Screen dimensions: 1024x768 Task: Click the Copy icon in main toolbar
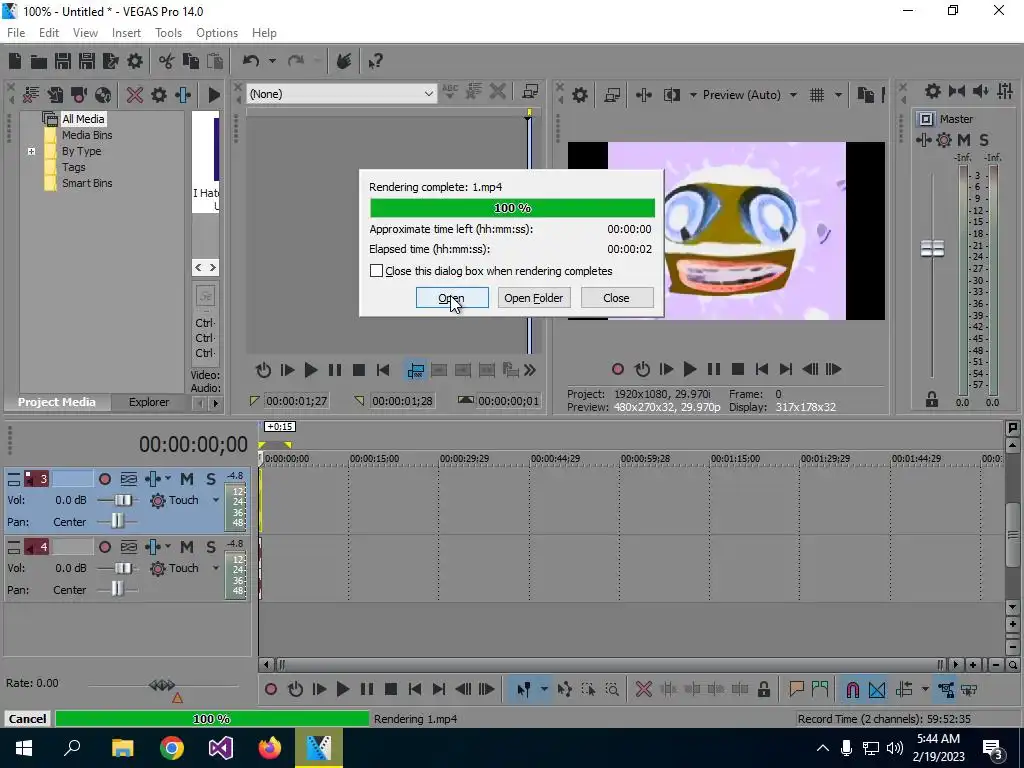pos(191,61)
